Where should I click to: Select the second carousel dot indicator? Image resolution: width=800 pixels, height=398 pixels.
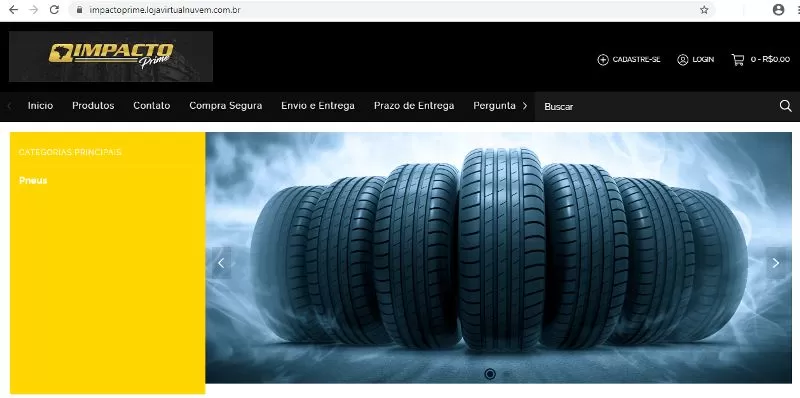(507, 374)
